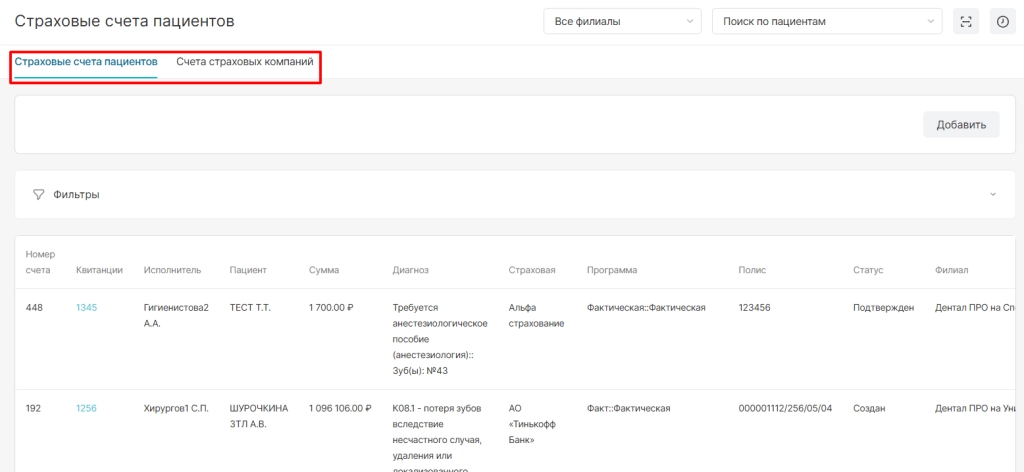Open the clock history icon button
The image size is (1024, 472).
click(1002, 21)
